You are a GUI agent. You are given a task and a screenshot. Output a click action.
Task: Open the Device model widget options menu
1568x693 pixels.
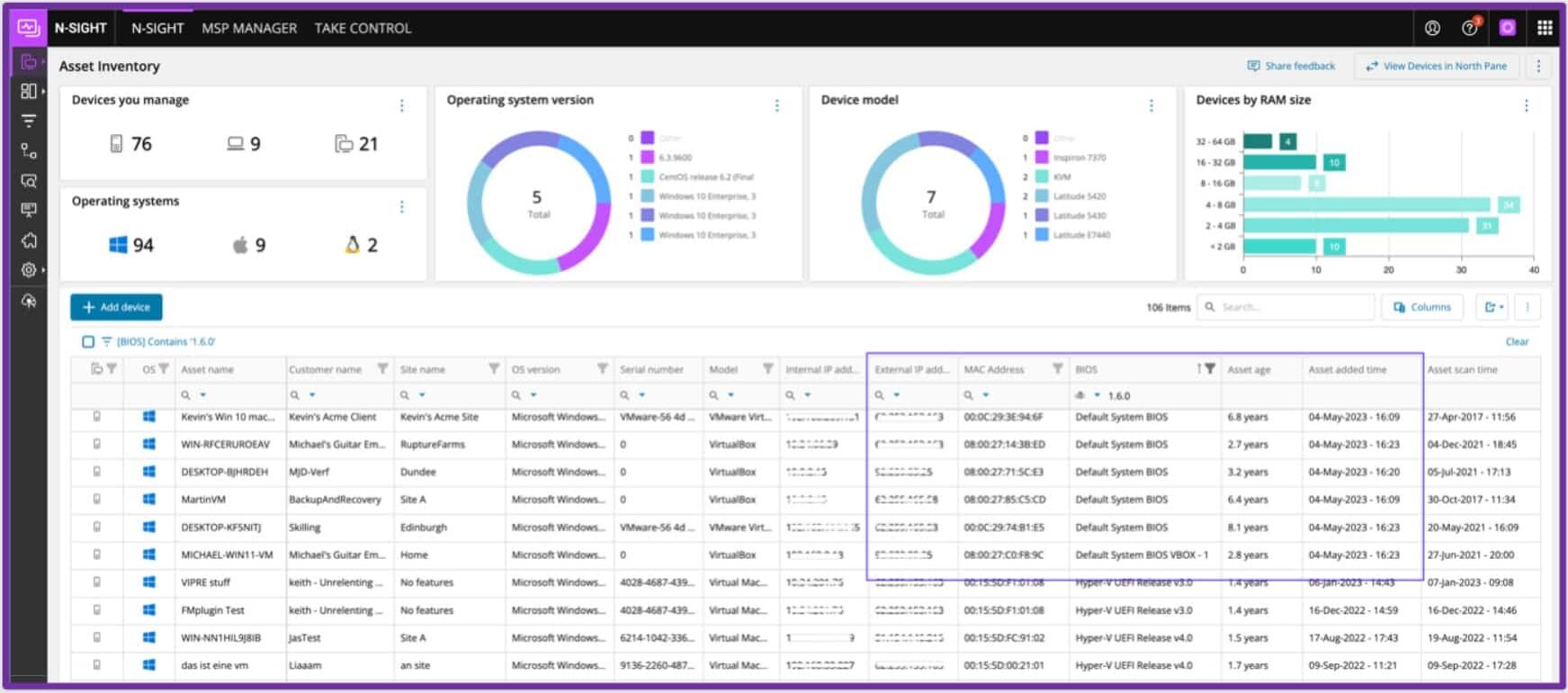pyautogui.click(x=1151, y=106)
